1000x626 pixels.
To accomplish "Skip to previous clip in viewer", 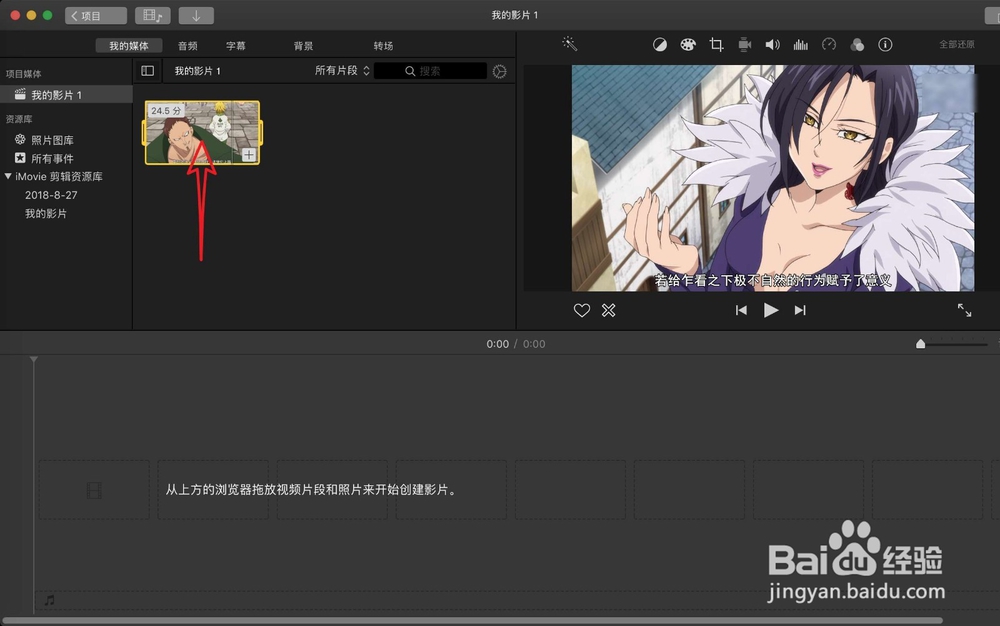I will (741, 310).
